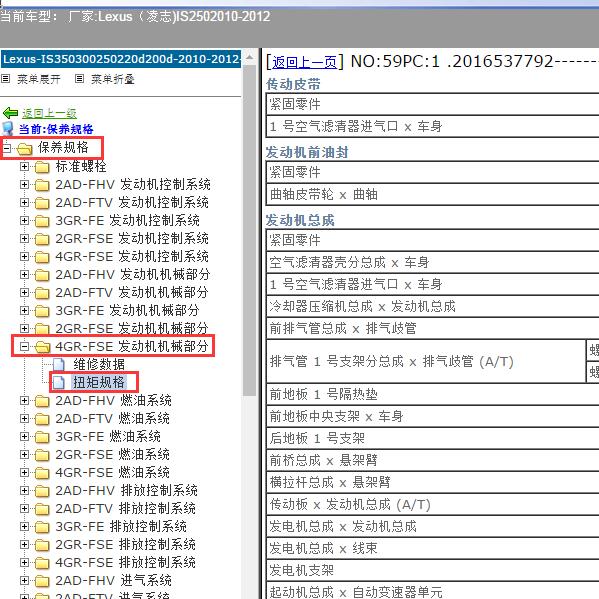Click the 保养规格 open folder icon

(x=25, y=148)
